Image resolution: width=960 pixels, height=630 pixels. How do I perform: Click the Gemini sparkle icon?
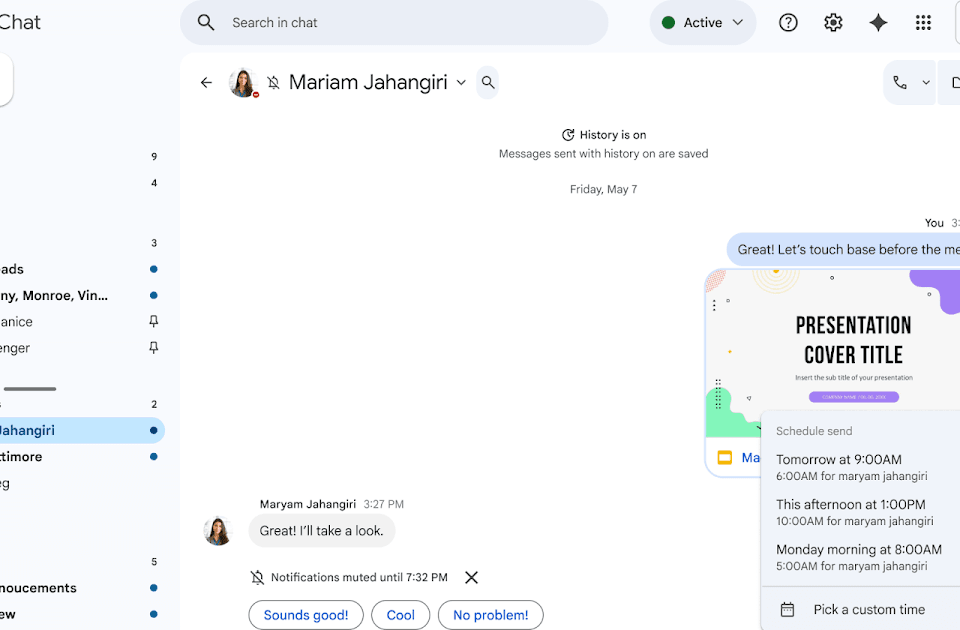click(878, 23)
